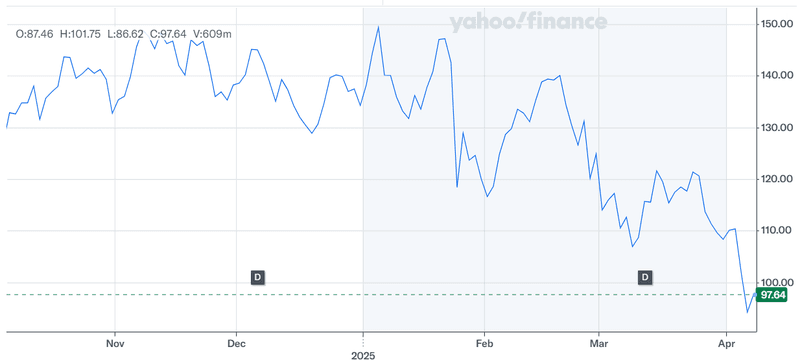
Task: Select the Apr label on date axis
Action: [726, 343]
